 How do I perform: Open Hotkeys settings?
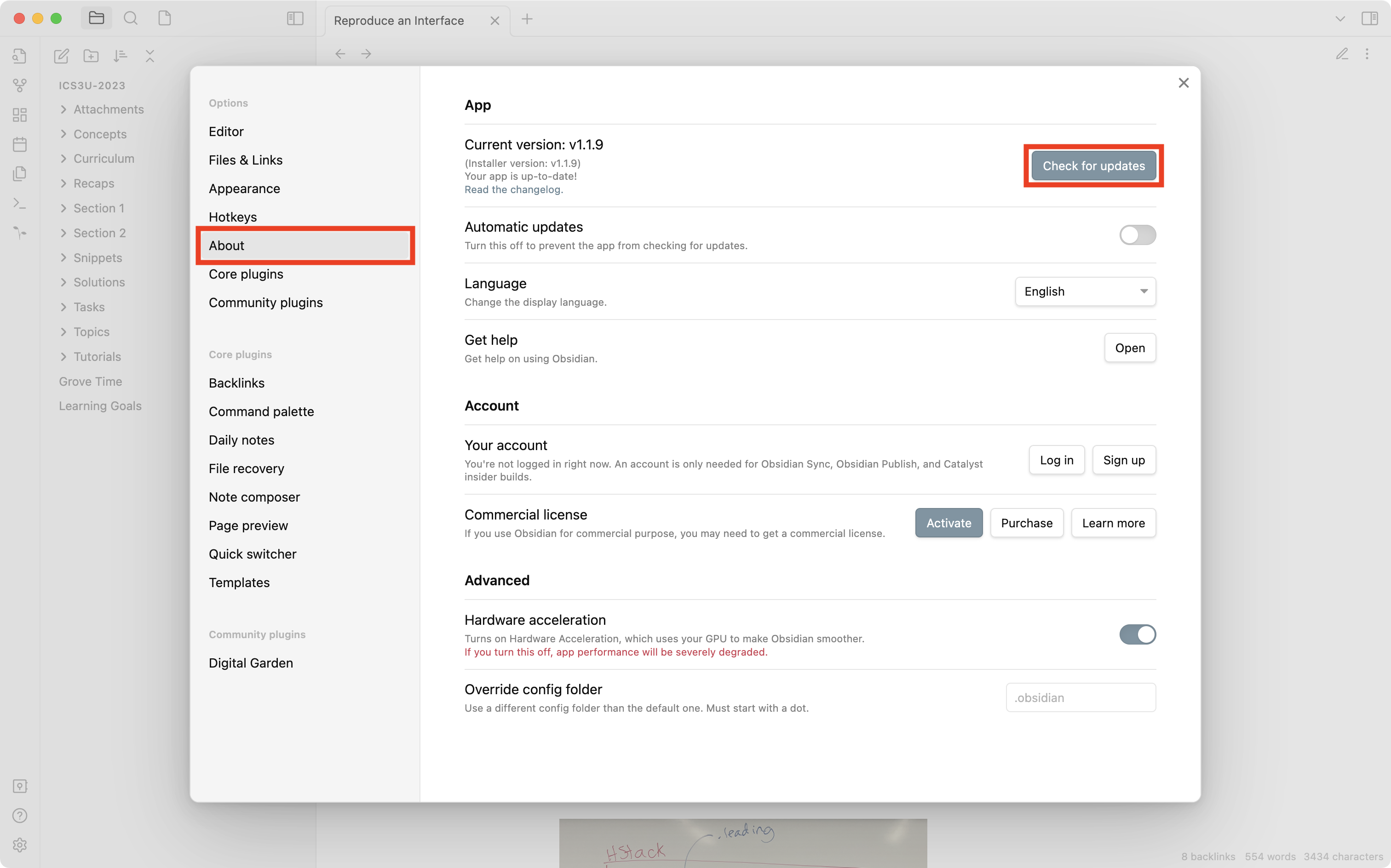(305, 217)
